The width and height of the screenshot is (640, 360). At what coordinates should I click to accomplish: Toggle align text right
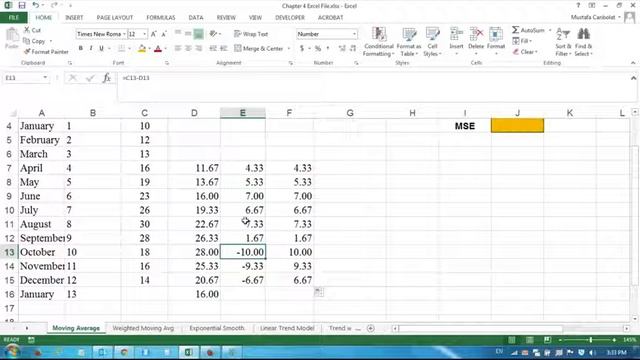[x=199, y=48]
